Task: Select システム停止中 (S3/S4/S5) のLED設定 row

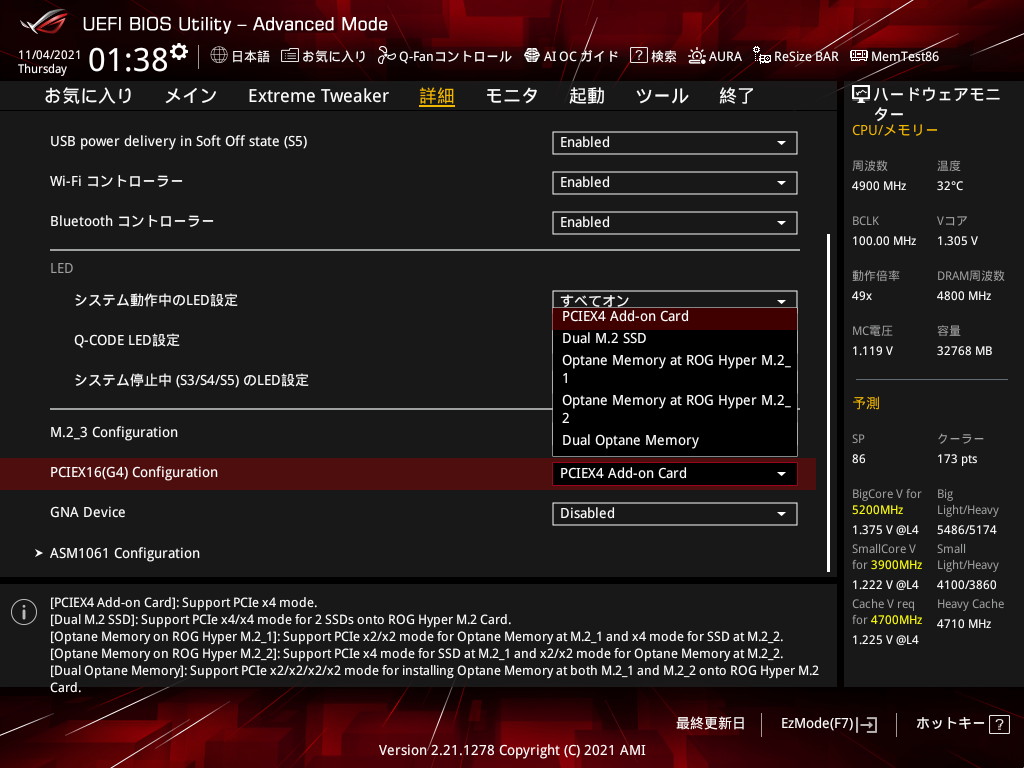Action: pos(191,380)
